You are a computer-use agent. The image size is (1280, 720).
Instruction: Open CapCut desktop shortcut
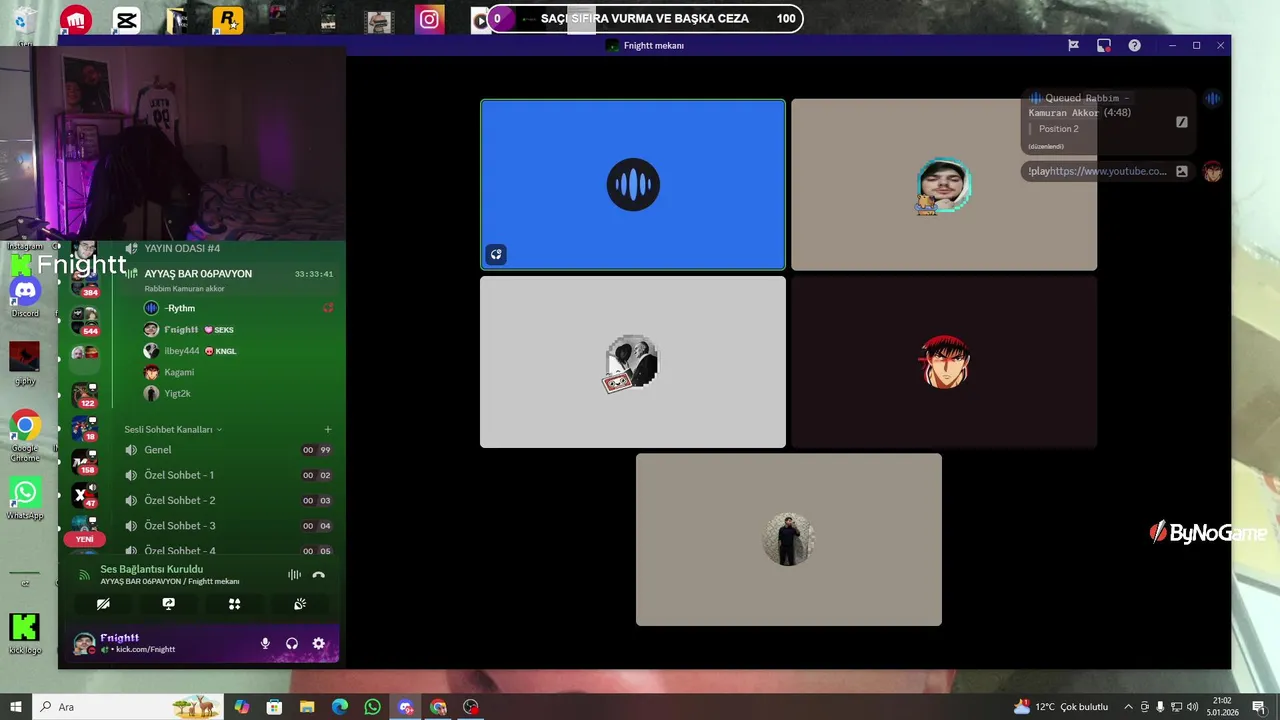(126, 20)
